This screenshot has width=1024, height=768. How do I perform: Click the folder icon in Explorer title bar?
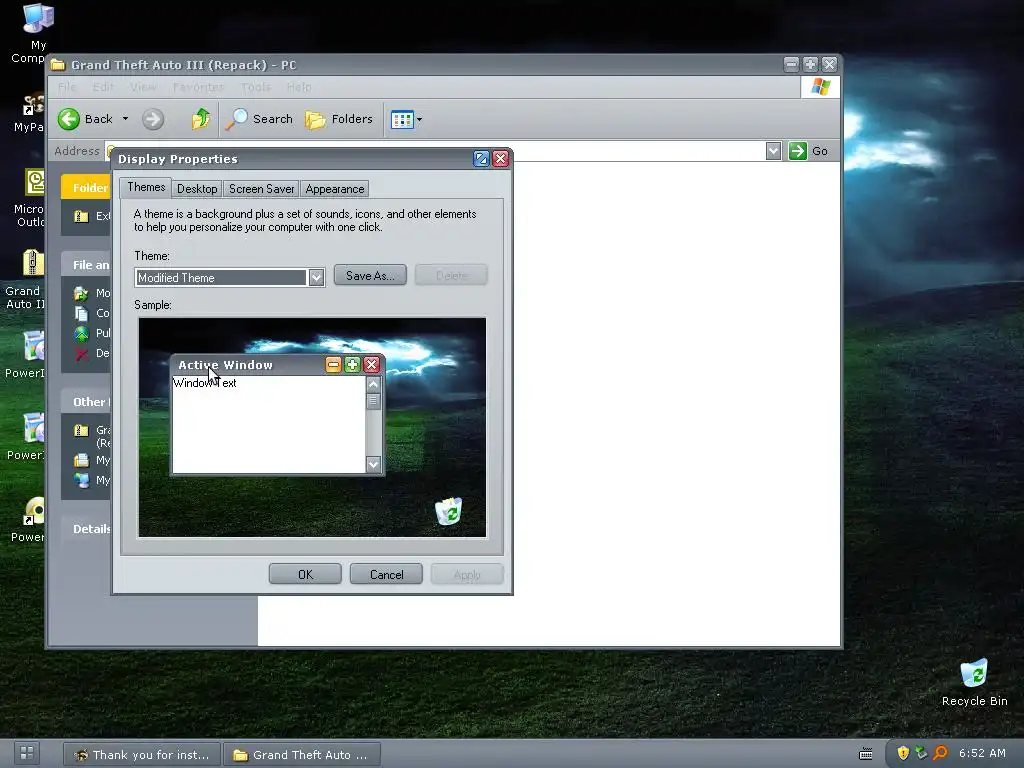pos(58,64)
